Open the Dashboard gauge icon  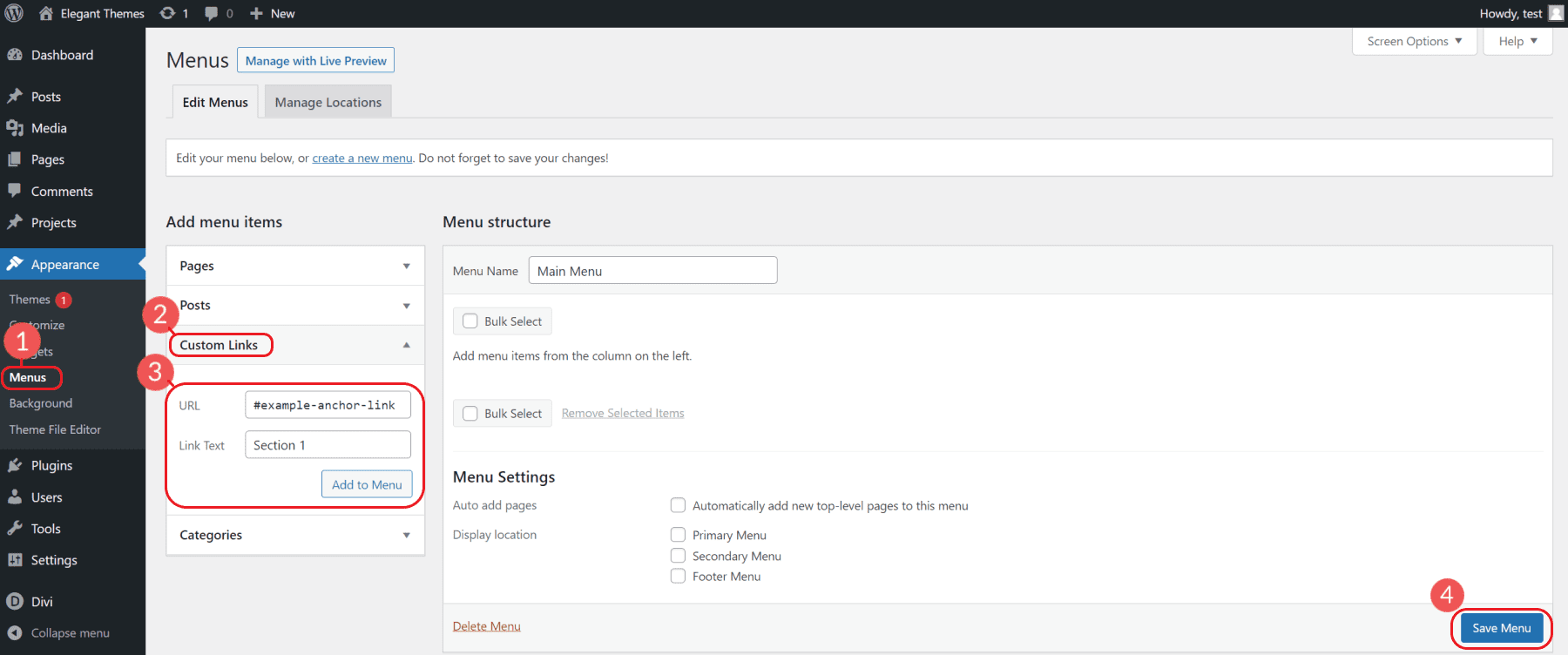pos(15,55)
